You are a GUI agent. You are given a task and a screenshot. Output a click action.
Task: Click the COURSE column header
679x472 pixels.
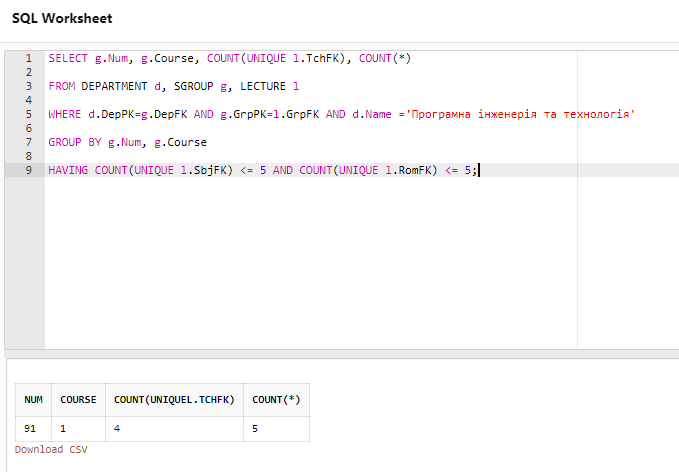pos(78,400)
